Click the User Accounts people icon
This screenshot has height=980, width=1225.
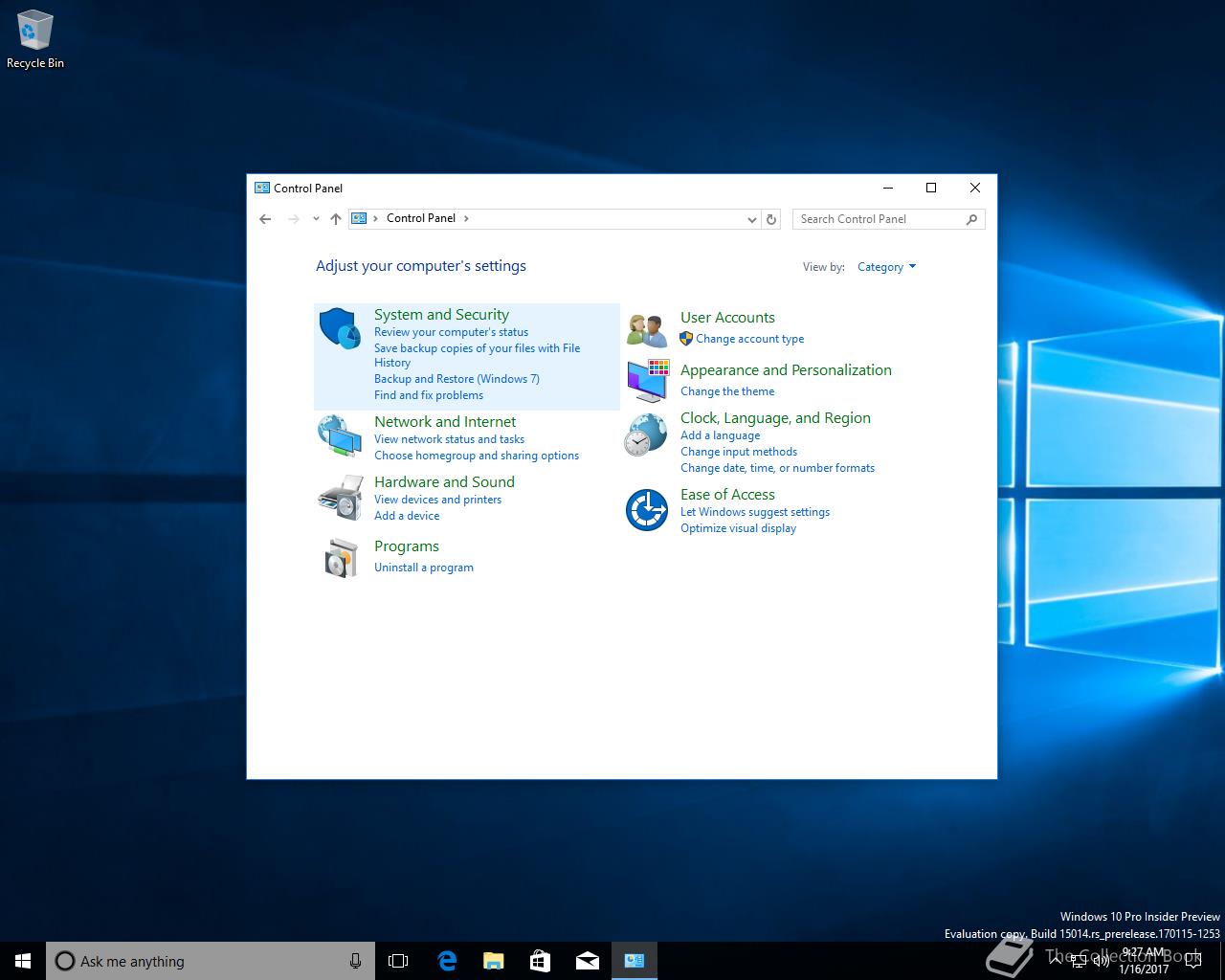pyautogui.click(x=647, y=330)
